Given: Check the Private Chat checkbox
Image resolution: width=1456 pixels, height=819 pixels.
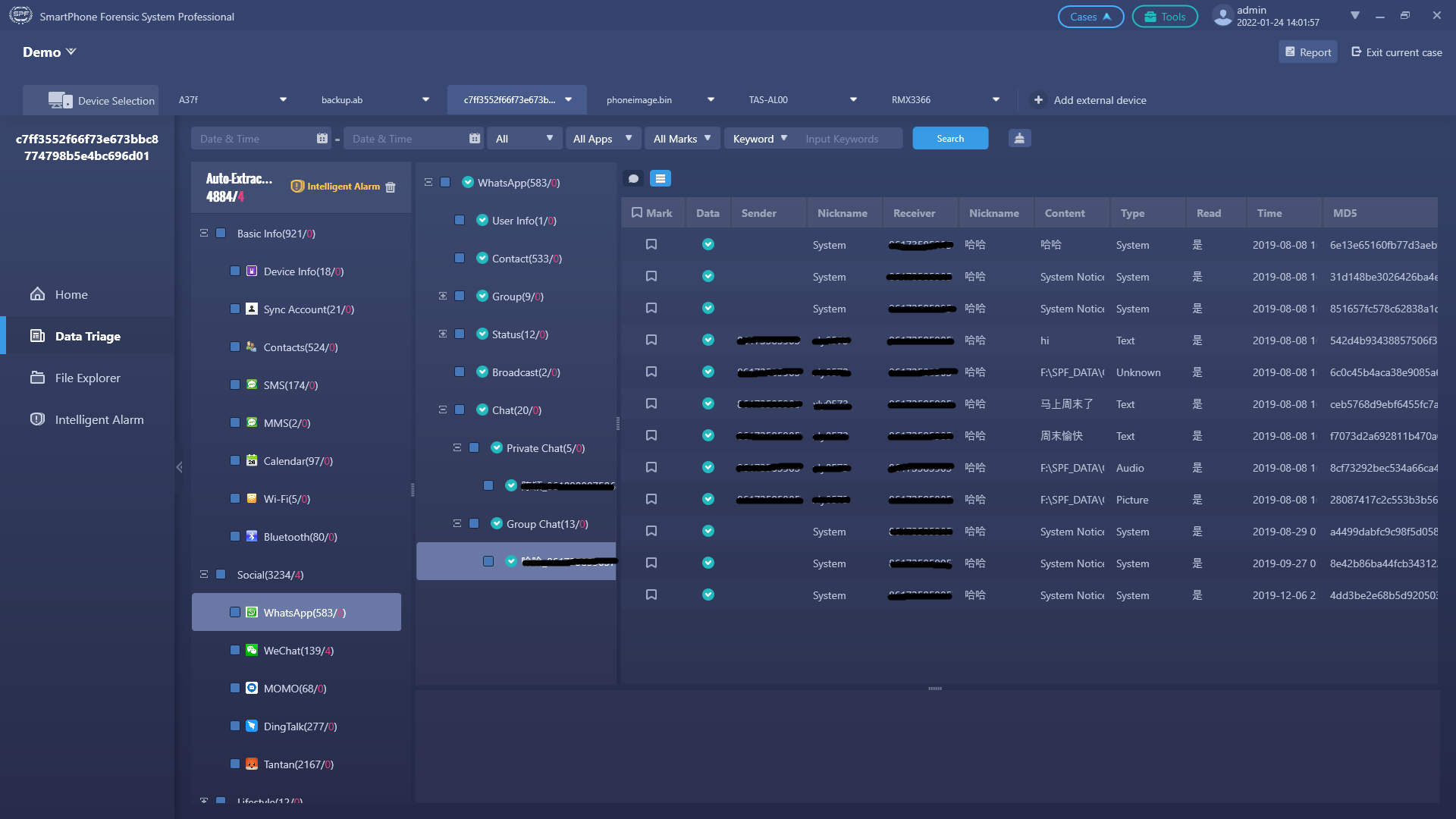Looking at the screenshot, I should [474, 447].
